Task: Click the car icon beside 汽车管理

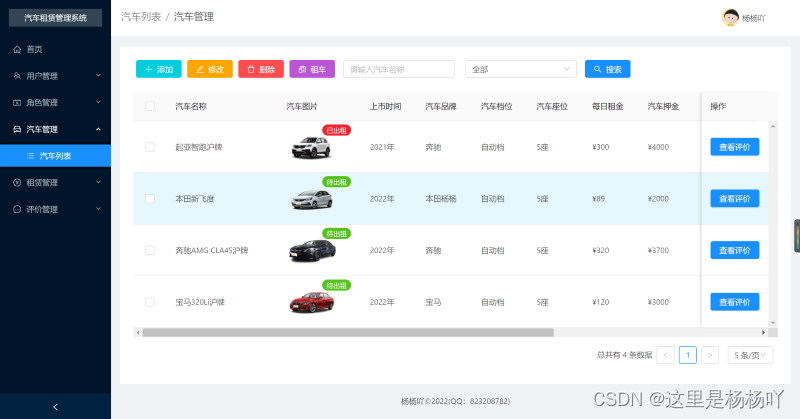Action: pyautogui.click(x=17, y=129)
